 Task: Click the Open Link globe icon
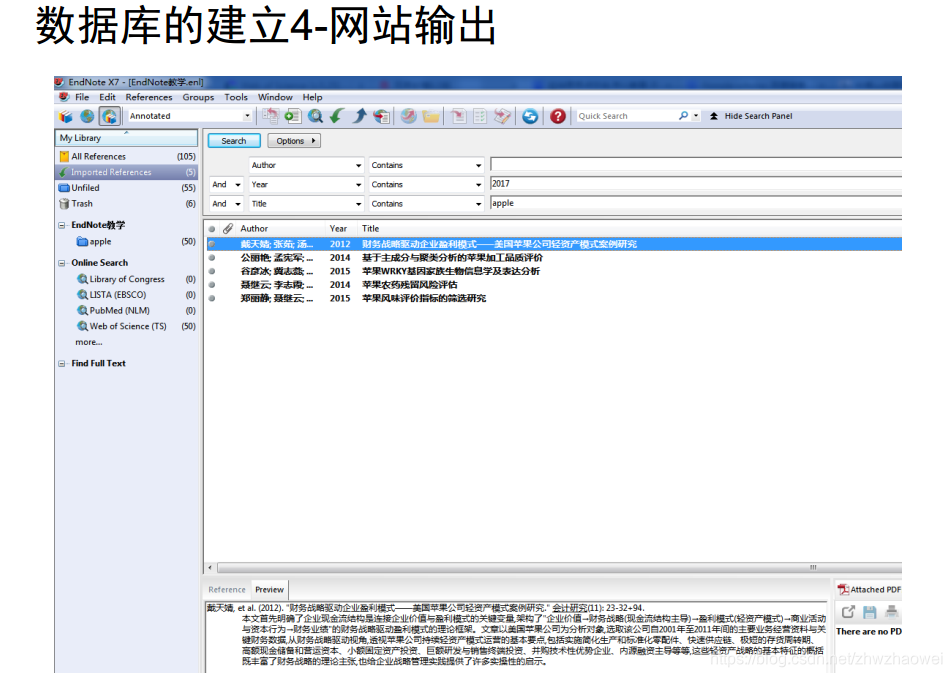click(x=409, y=116)
